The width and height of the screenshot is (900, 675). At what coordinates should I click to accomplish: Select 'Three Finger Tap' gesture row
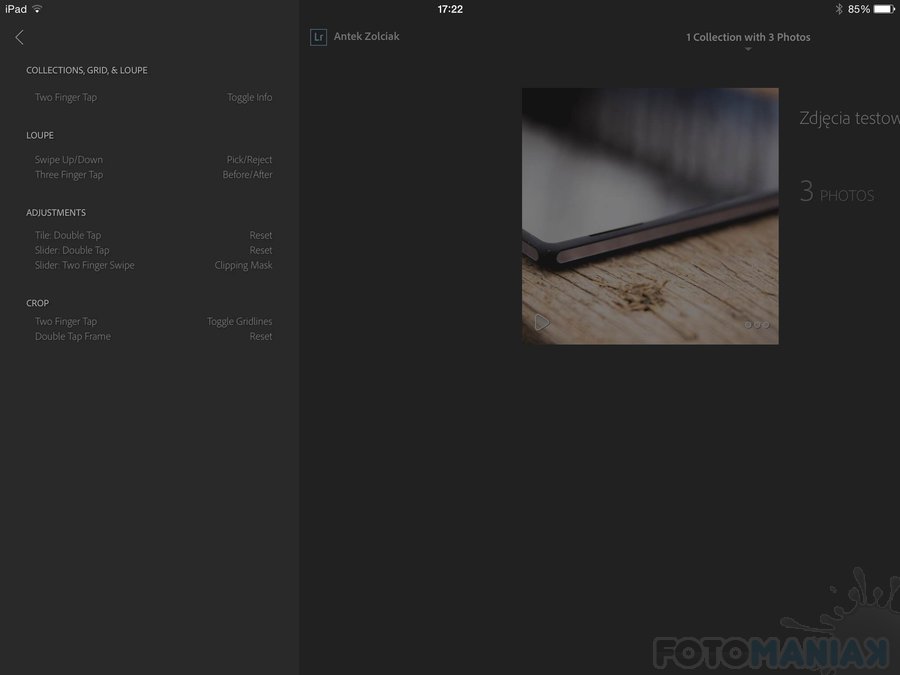pos(153,174)
